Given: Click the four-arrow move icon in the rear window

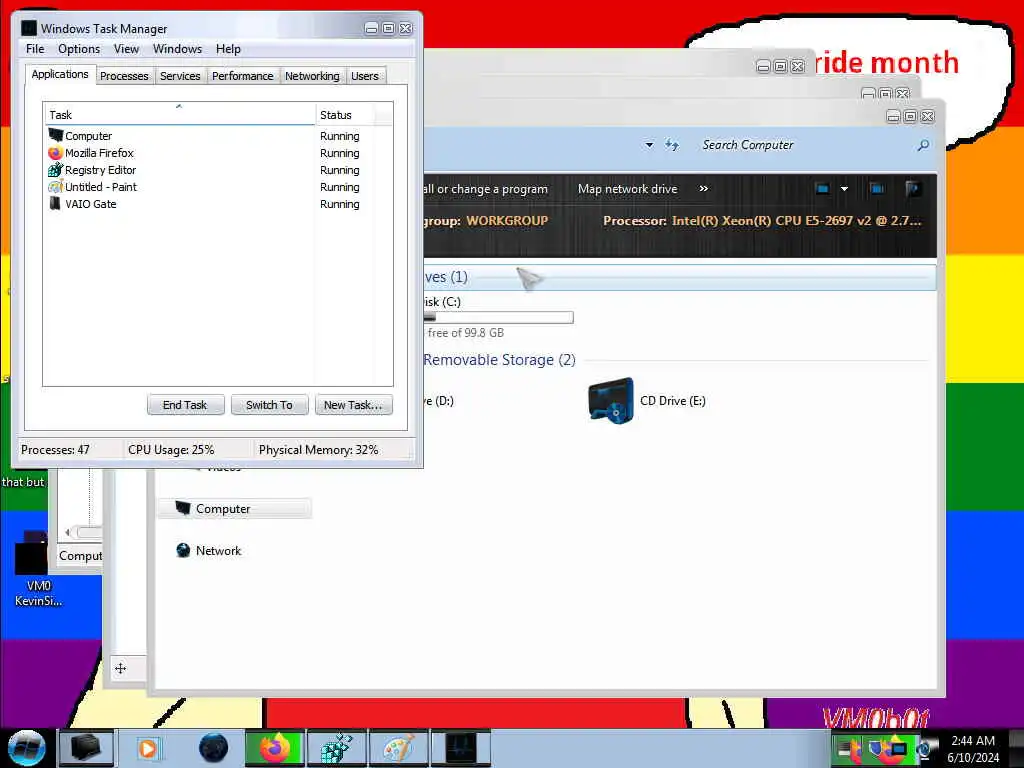Looking at the screenshot, I should tap(121, 668).
